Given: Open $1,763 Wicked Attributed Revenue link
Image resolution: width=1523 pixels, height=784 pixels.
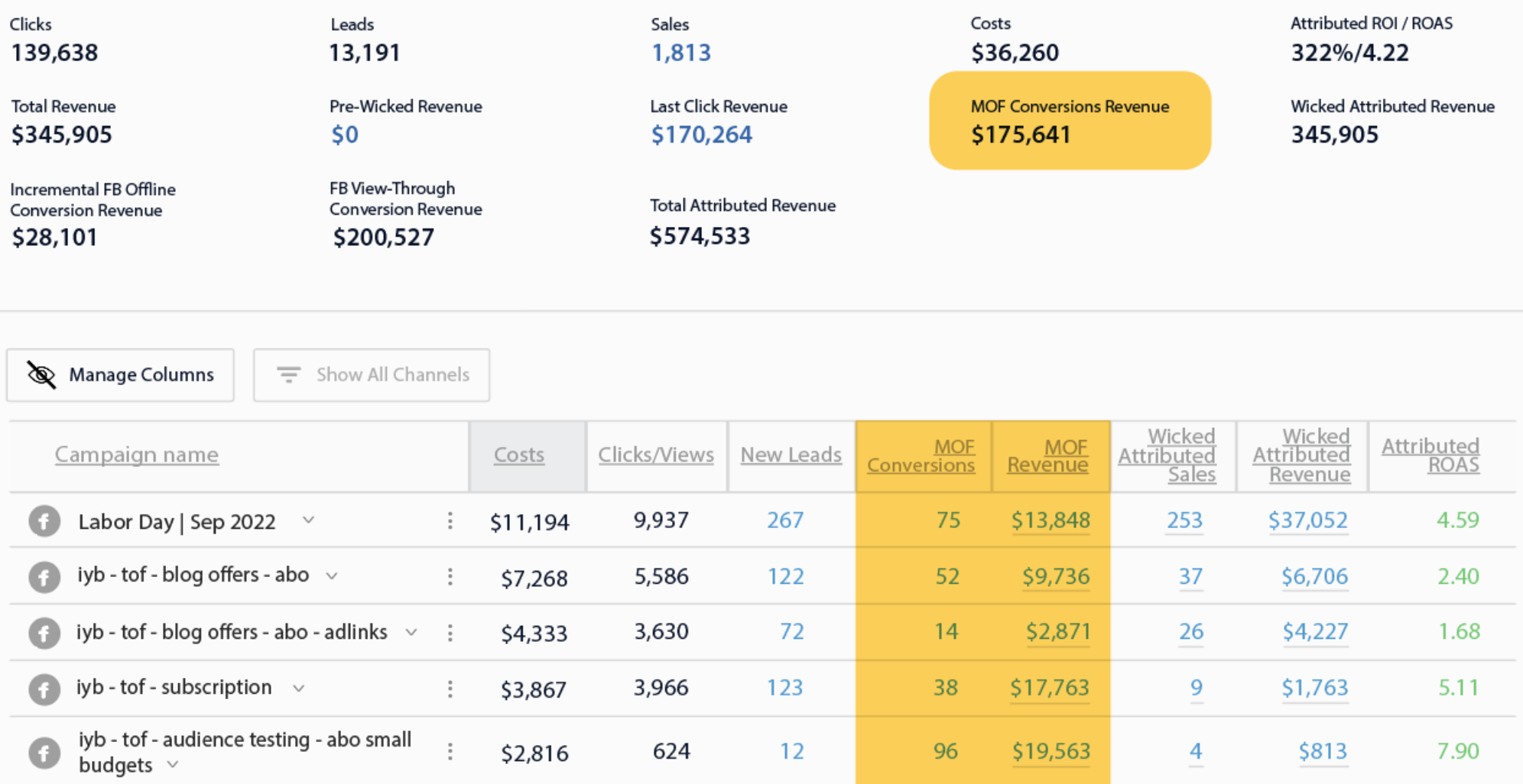Looking at the screenshot, I should pos(1315,688).
